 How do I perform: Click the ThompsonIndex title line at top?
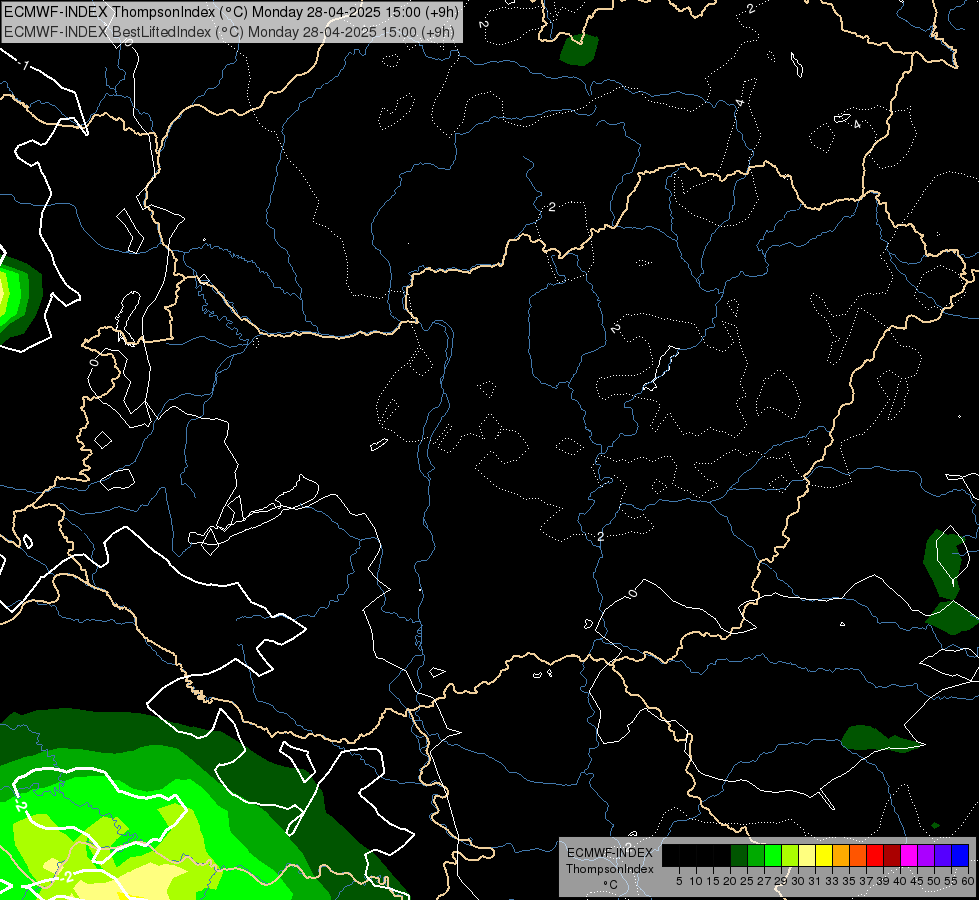(231, 11)
